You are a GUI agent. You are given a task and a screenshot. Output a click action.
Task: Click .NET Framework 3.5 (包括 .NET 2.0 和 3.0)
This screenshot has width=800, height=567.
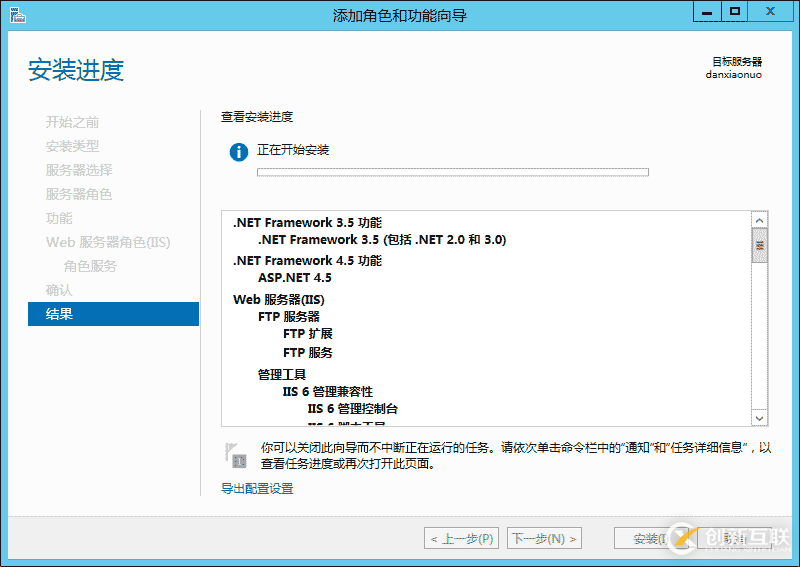(382, 239)
